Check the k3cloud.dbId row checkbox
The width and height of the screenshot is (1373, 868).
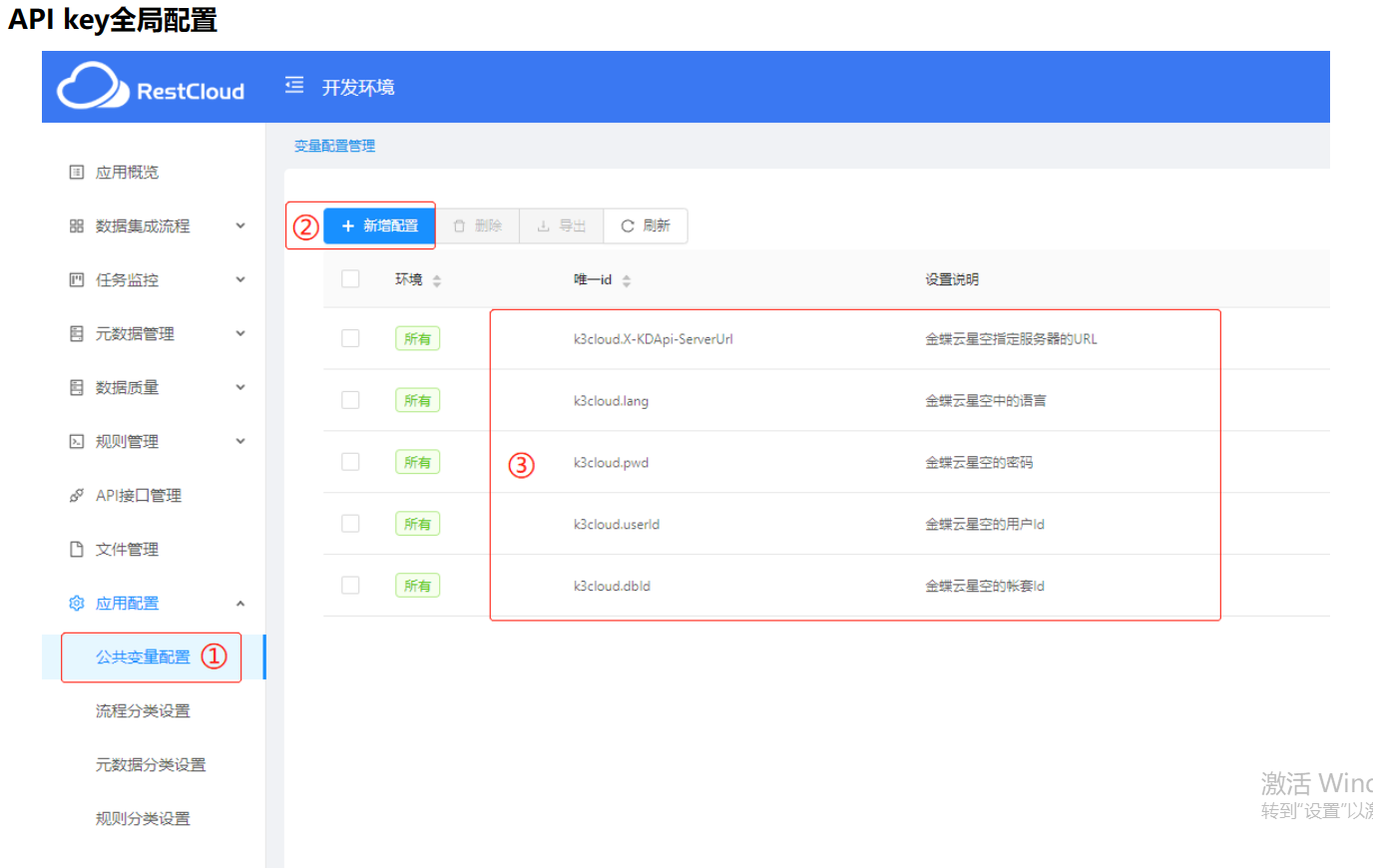coord(350,586)
